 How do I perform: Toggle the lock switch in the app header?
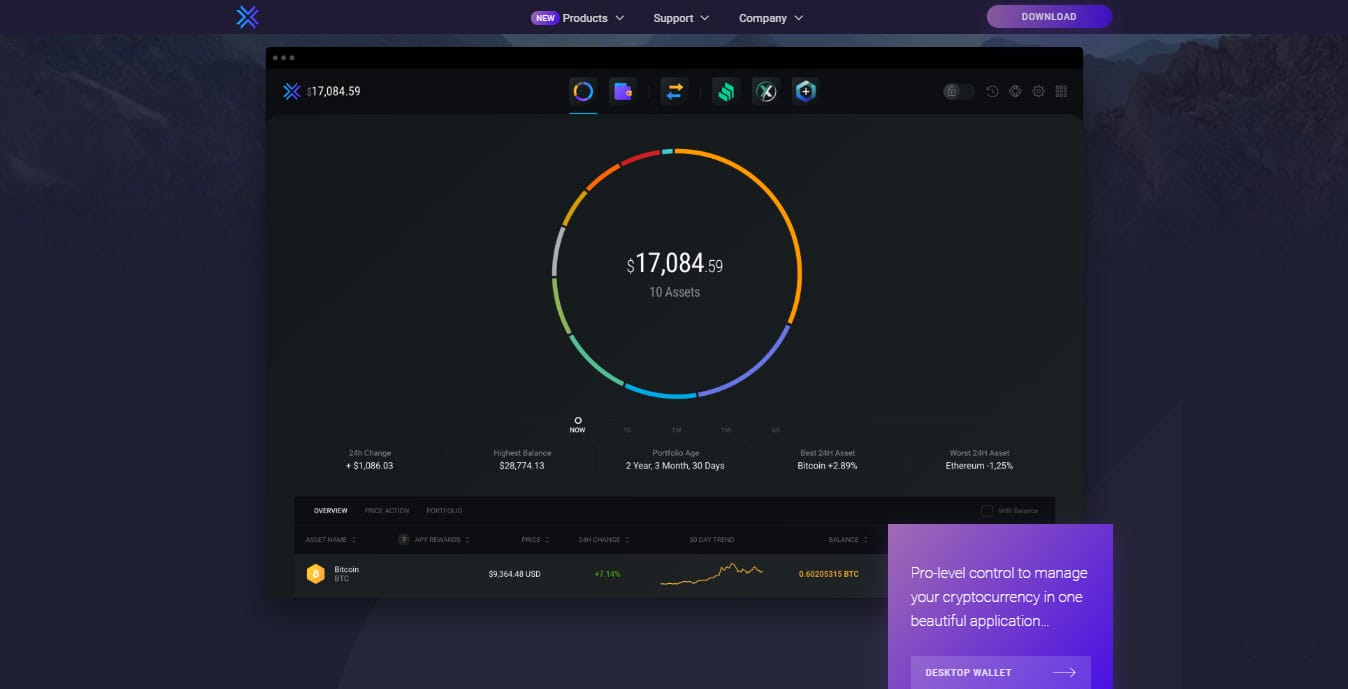[x=958, y=91]
